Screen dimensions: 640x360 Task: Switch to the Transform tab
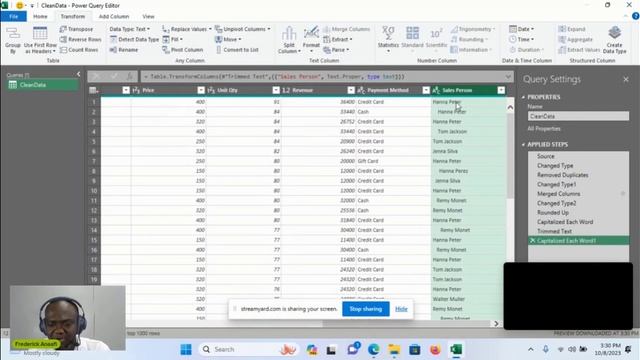click(x=73, y=16)
